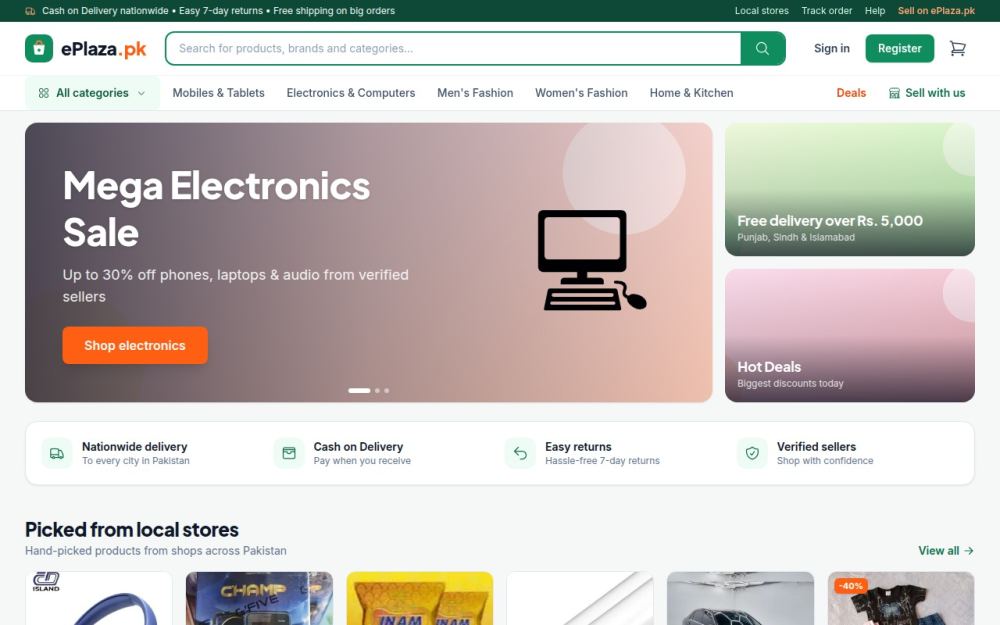
Task: Go to Women's Fashion
Action: pyautogui.click(x=581, y=93)
